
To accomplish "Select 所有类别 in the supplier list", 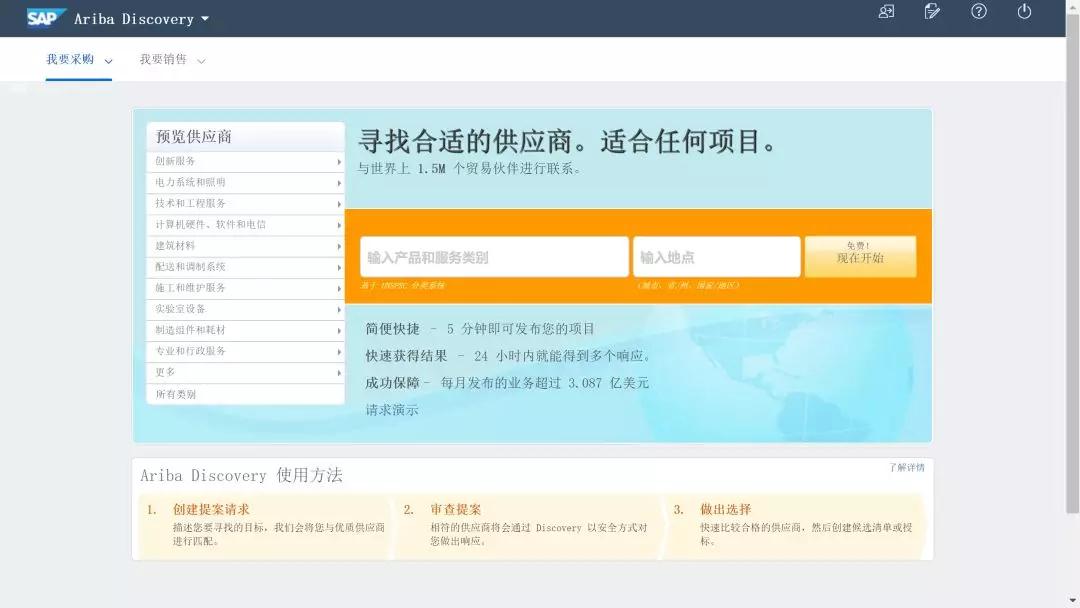I will tap(245, 395).
